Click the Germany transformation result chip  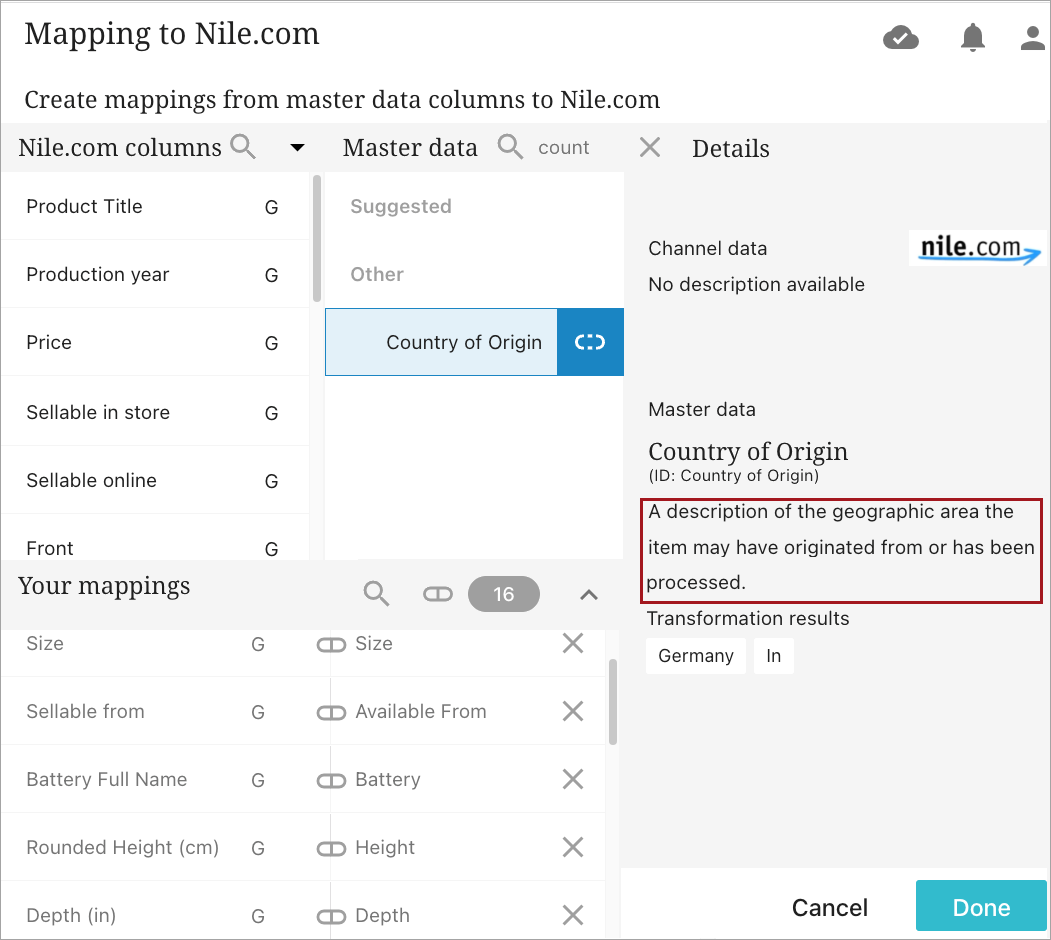696,656
